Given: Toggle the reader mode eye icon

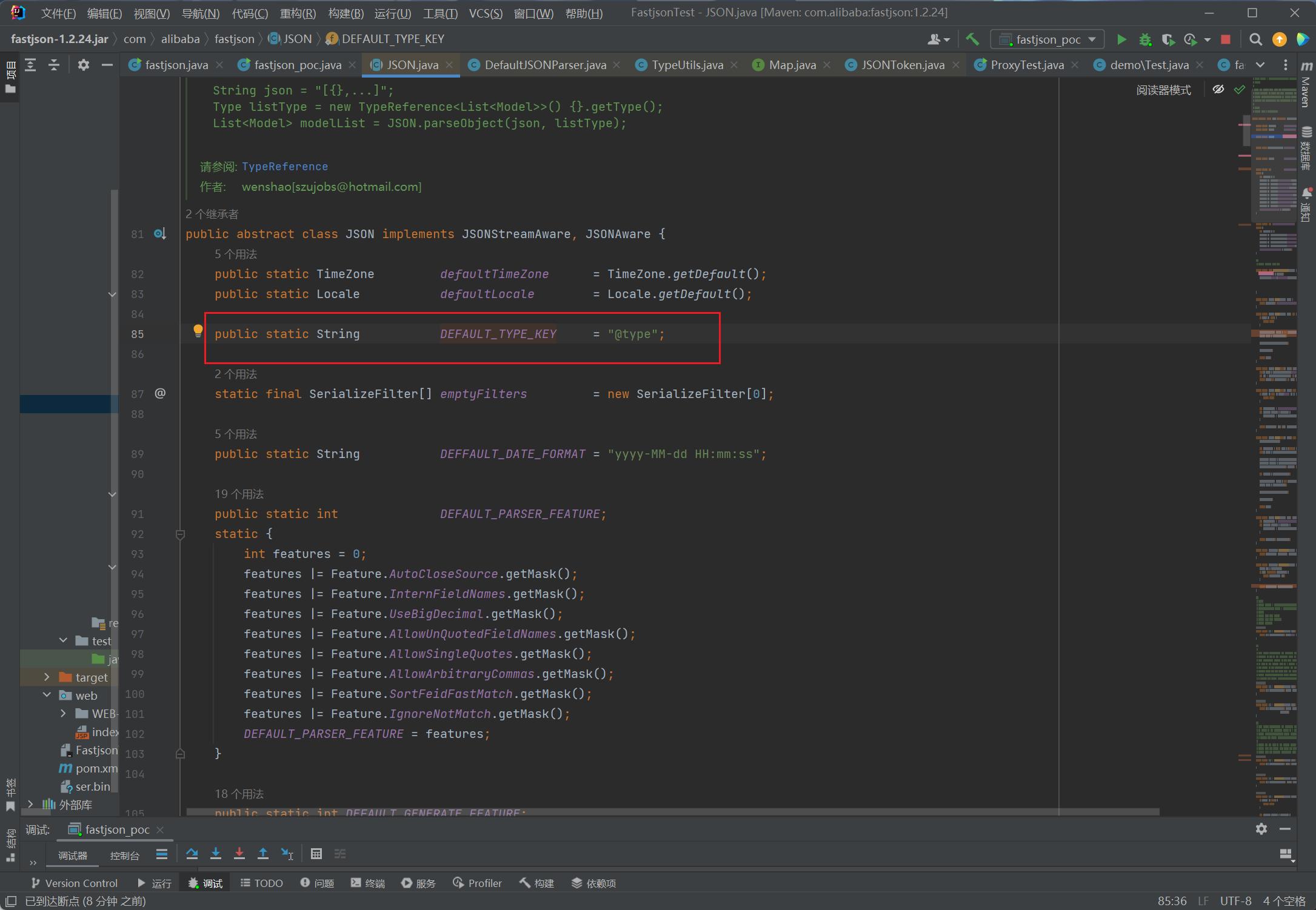Looking at the screenshot, I should coord(1218,90).
